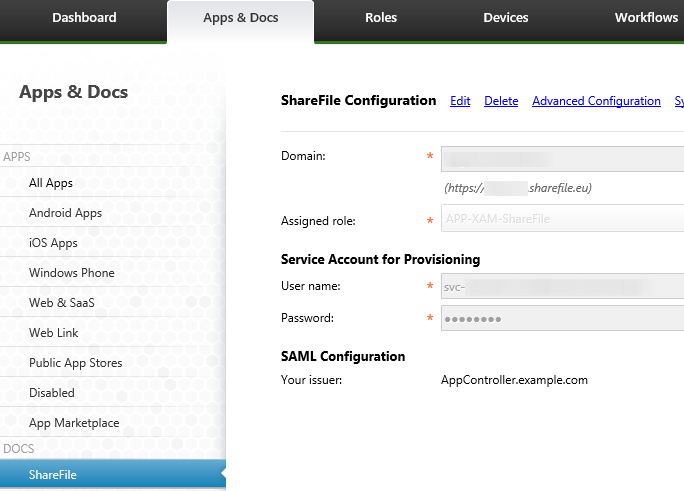Click Service Account for Provisioning heading

(380, 259)
